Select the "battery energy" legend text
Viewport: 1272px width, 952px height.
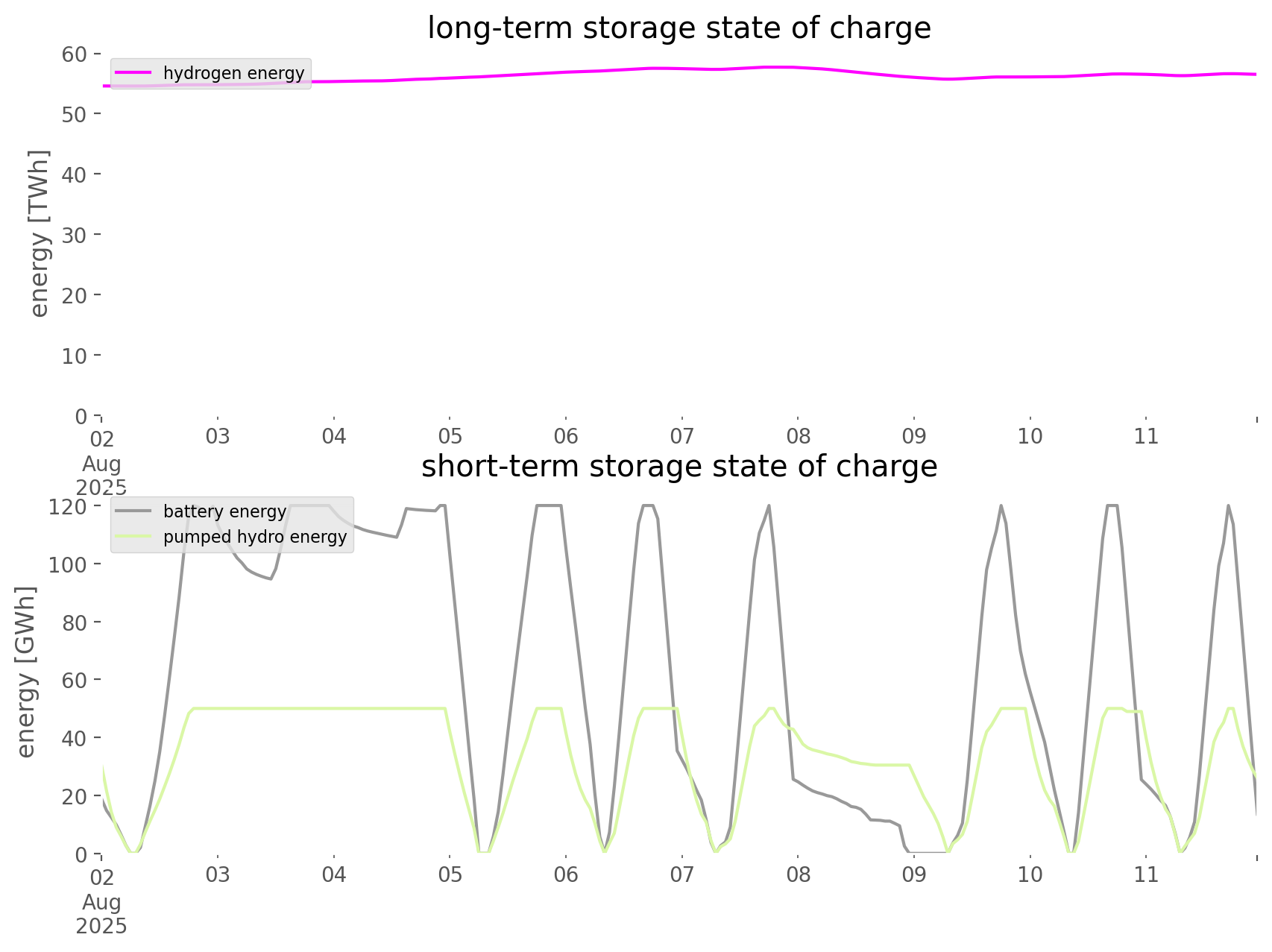click(x=224, y=511)
